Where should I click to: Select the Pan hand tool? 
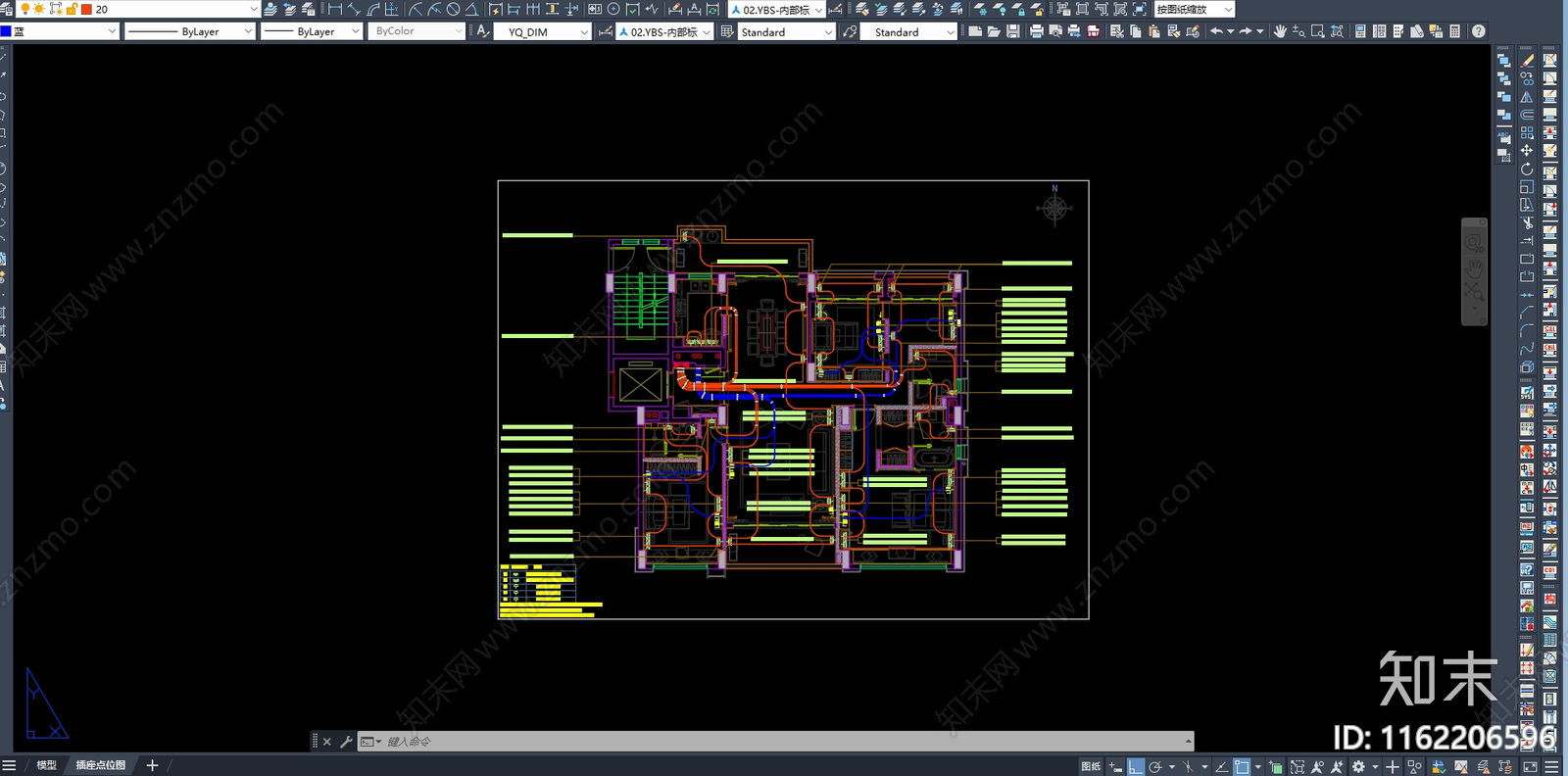click(x=1280, y=31)
